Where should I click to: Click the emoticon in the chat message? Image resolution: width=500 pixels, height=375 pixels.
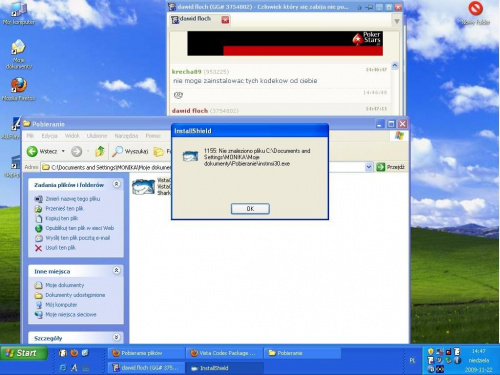point(178,95)
